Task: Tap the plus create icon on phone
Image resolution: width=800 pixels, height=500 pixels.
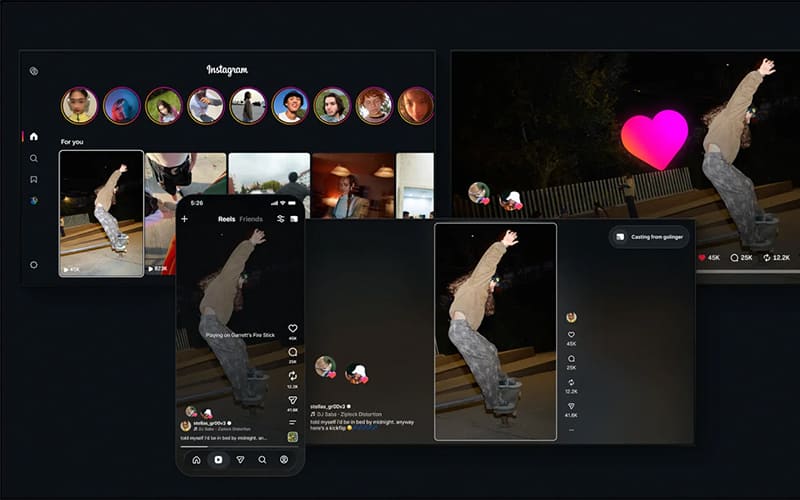Action: click(185, 219)
